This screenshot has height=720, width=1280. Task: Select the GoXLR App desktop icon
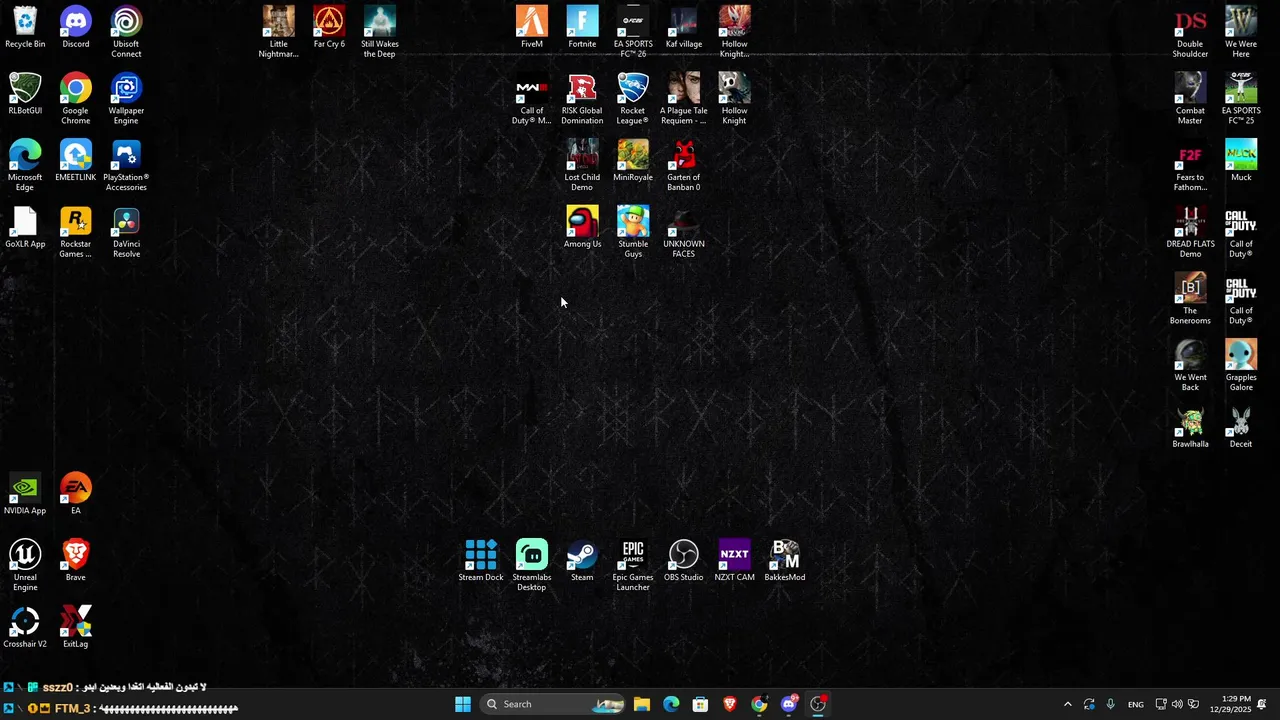(25, 228)
